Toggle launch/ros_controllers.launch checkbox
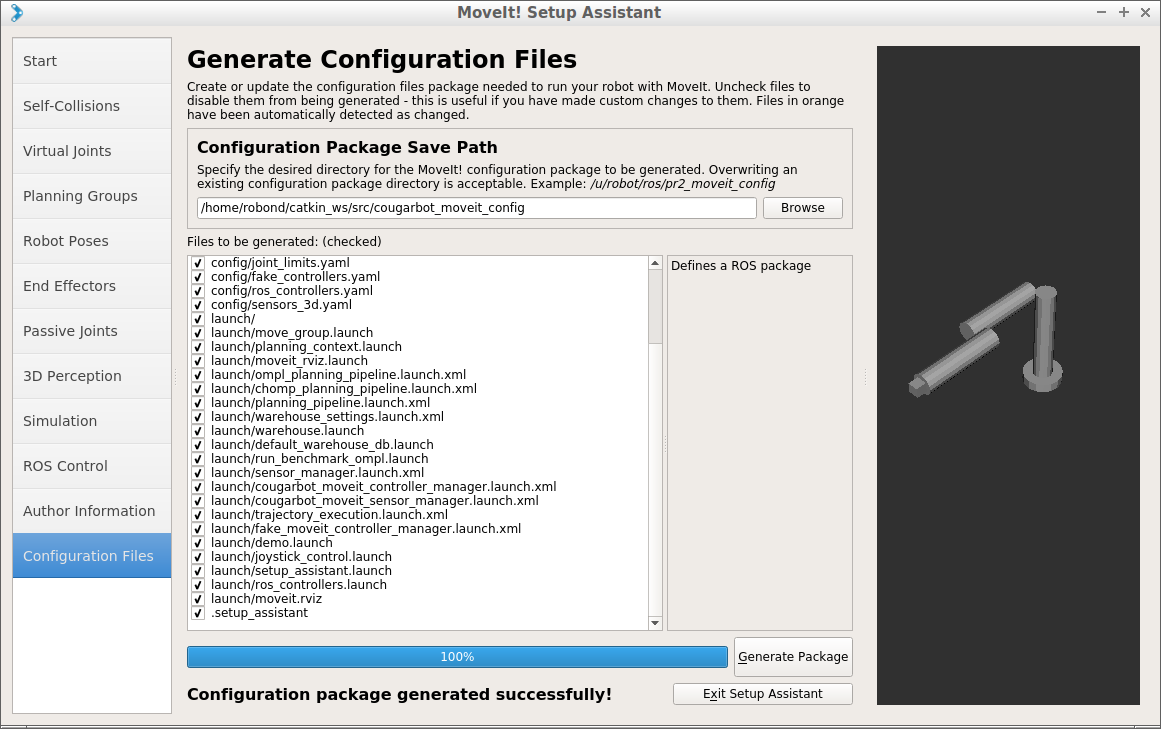Viewport: 1161px width, 729px height. coord(198,585)
